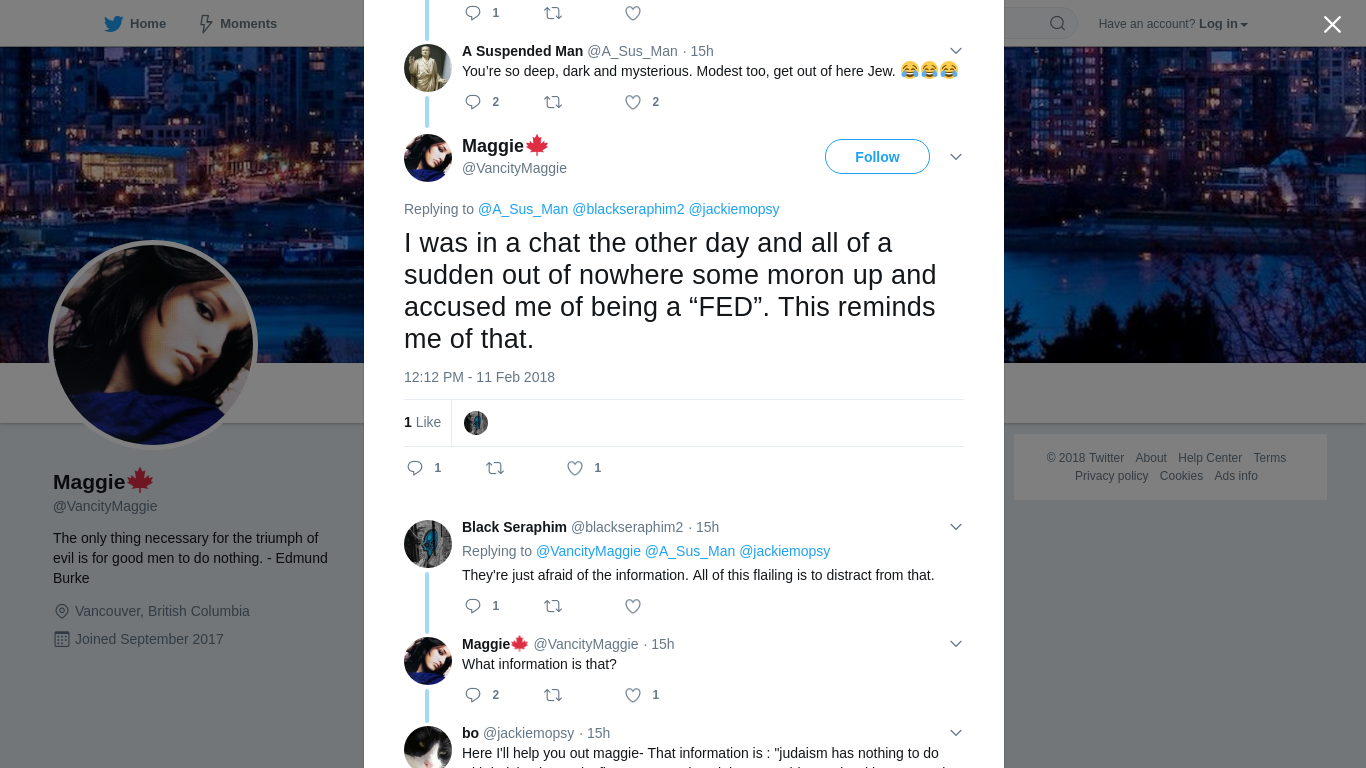Image resolution: width=1366 pixels, height=768 pixels.
Task: Like A Suspended Man's tweet
Action: [x=633, y=102]
